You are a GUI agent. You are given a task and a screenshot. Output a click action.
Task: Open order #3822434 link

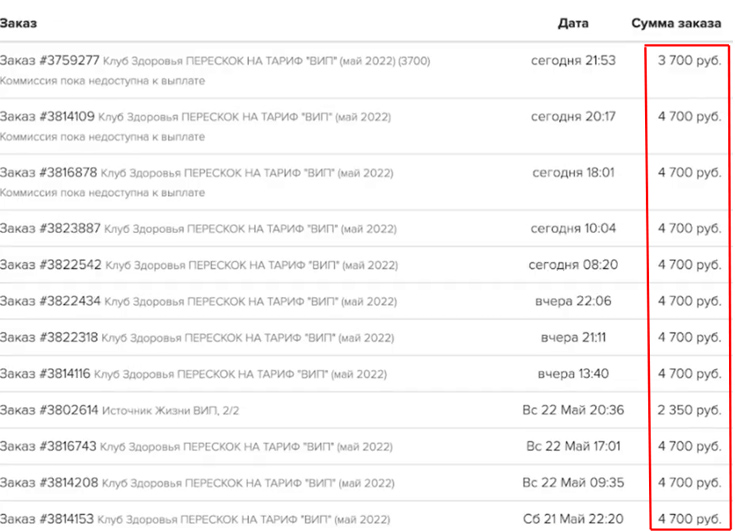tap(50, 301)
